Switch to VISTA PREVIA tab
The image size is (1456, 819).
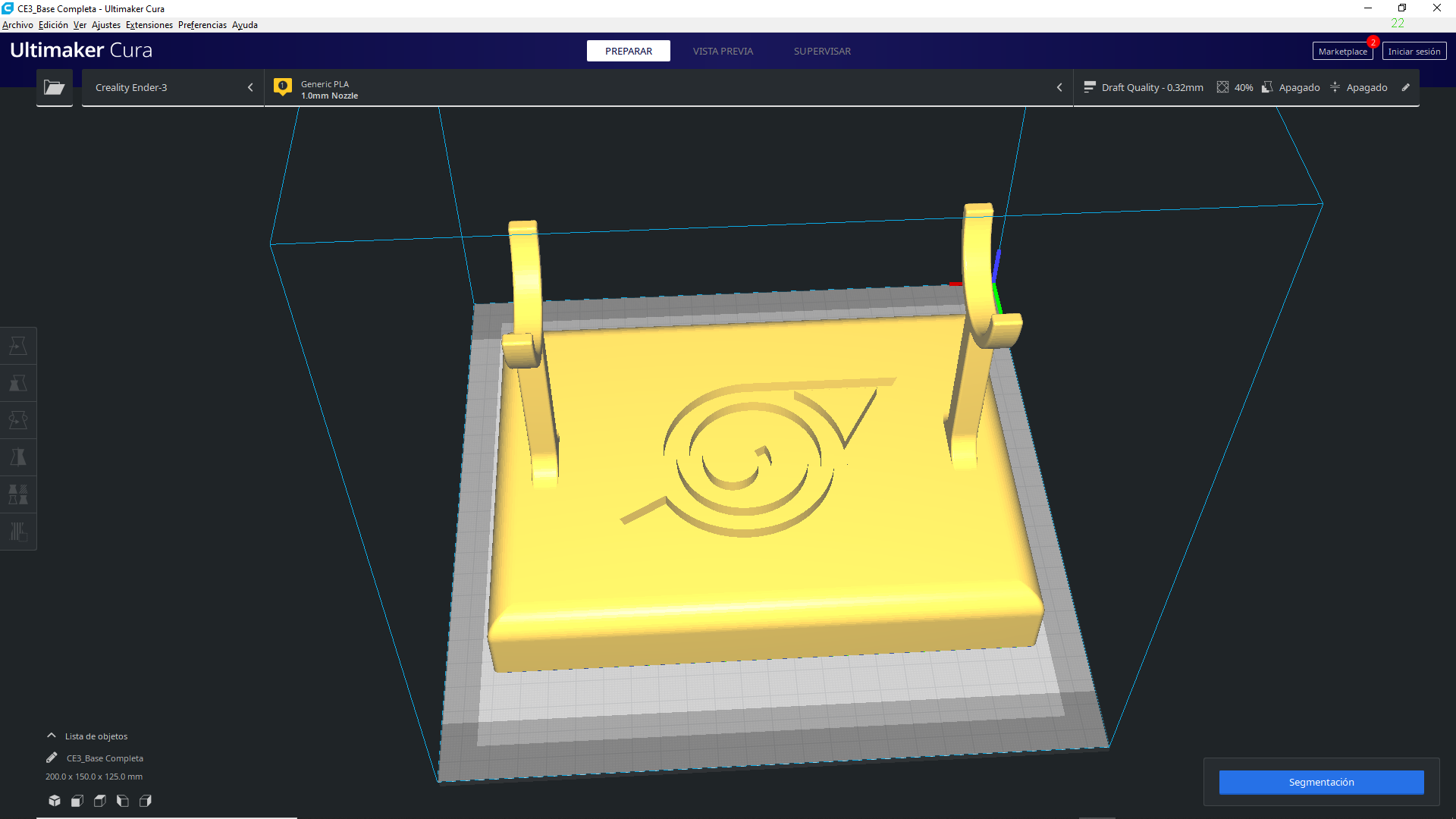point(723,51)
